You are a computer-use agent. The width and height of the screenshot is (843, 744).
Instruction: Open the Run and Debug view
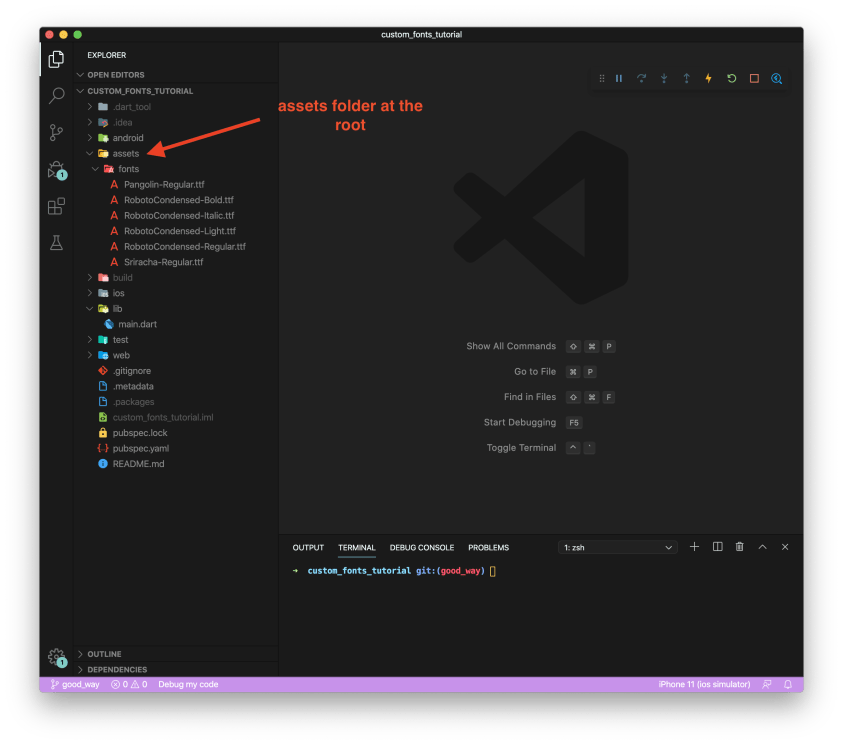56,170
